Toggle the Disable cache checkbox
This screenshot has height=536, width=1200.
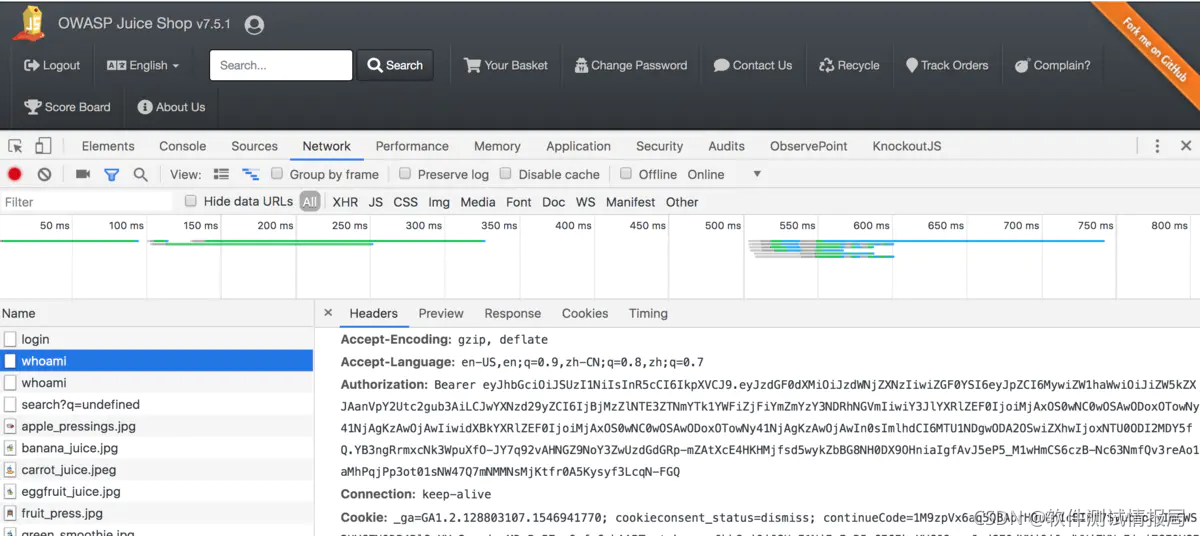click(506, 174)
